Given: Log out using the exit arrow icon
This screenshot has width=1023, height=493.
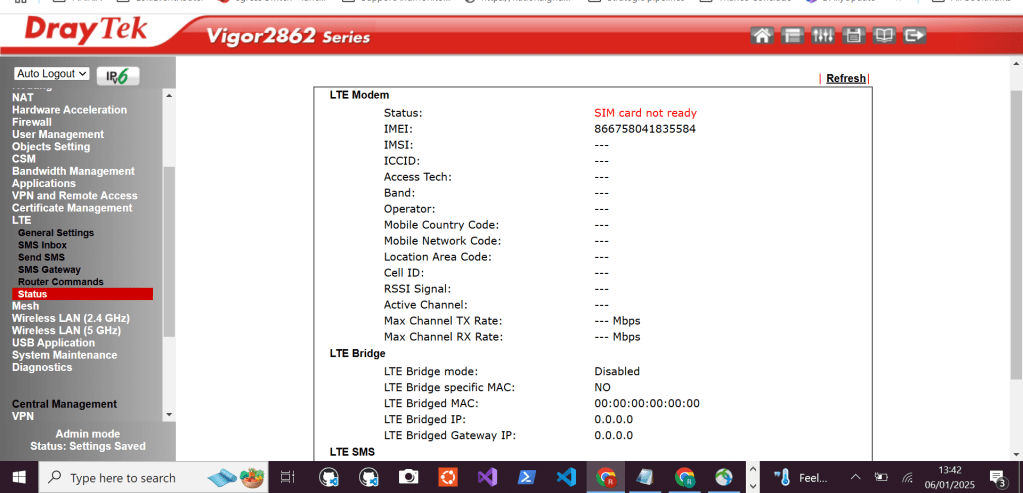Looking at the screenshot, I should tap(915, 35).
